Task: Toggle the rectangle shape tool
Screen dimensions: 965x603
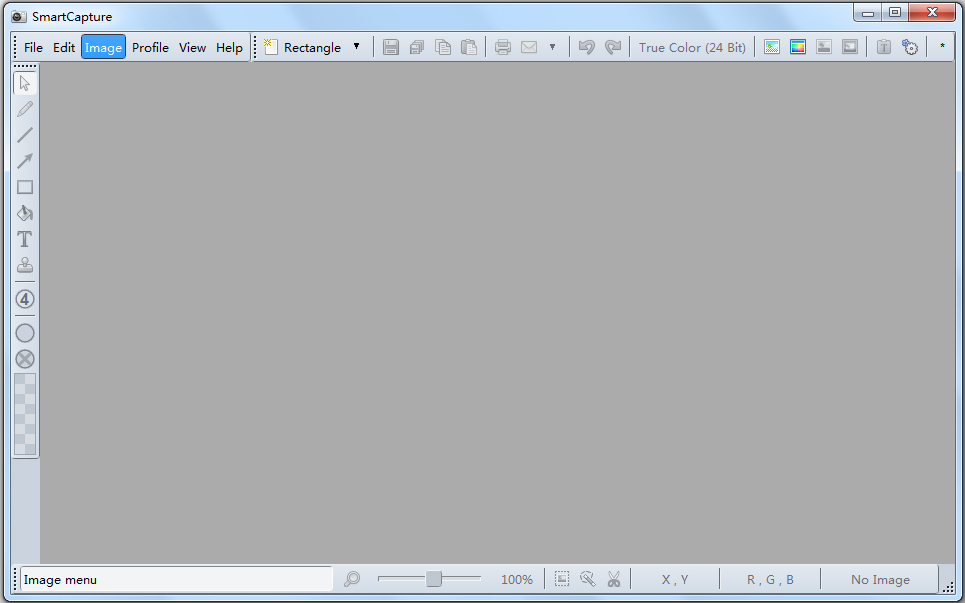Action: [x=25, y=187]
